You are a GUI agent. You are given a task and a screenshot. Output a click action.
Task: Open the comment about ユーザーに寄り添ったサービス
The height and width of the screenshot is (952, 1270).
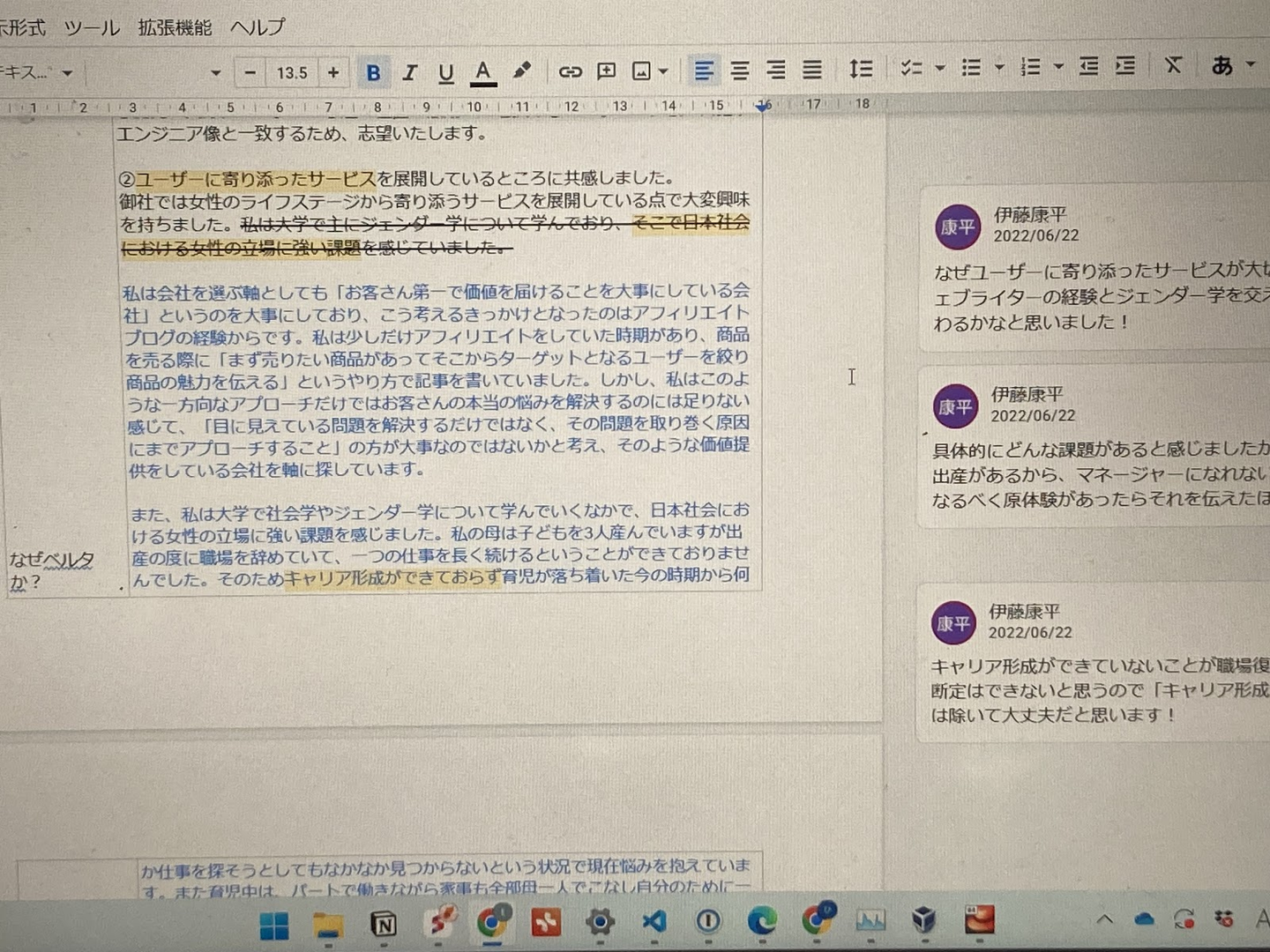click(1095, 269)
